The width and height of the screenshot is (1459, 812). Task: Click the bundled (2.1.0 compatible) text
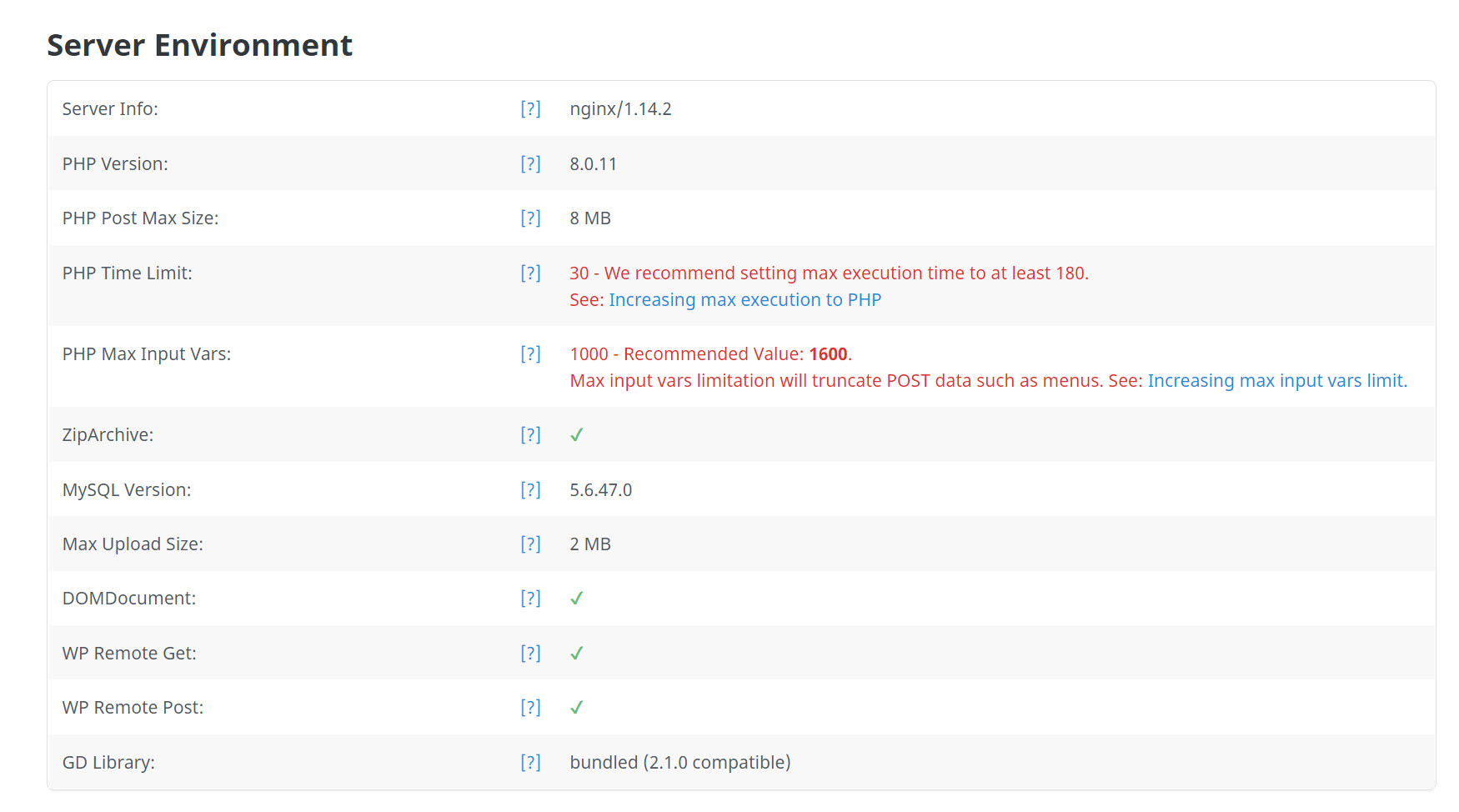click(680, 763)
